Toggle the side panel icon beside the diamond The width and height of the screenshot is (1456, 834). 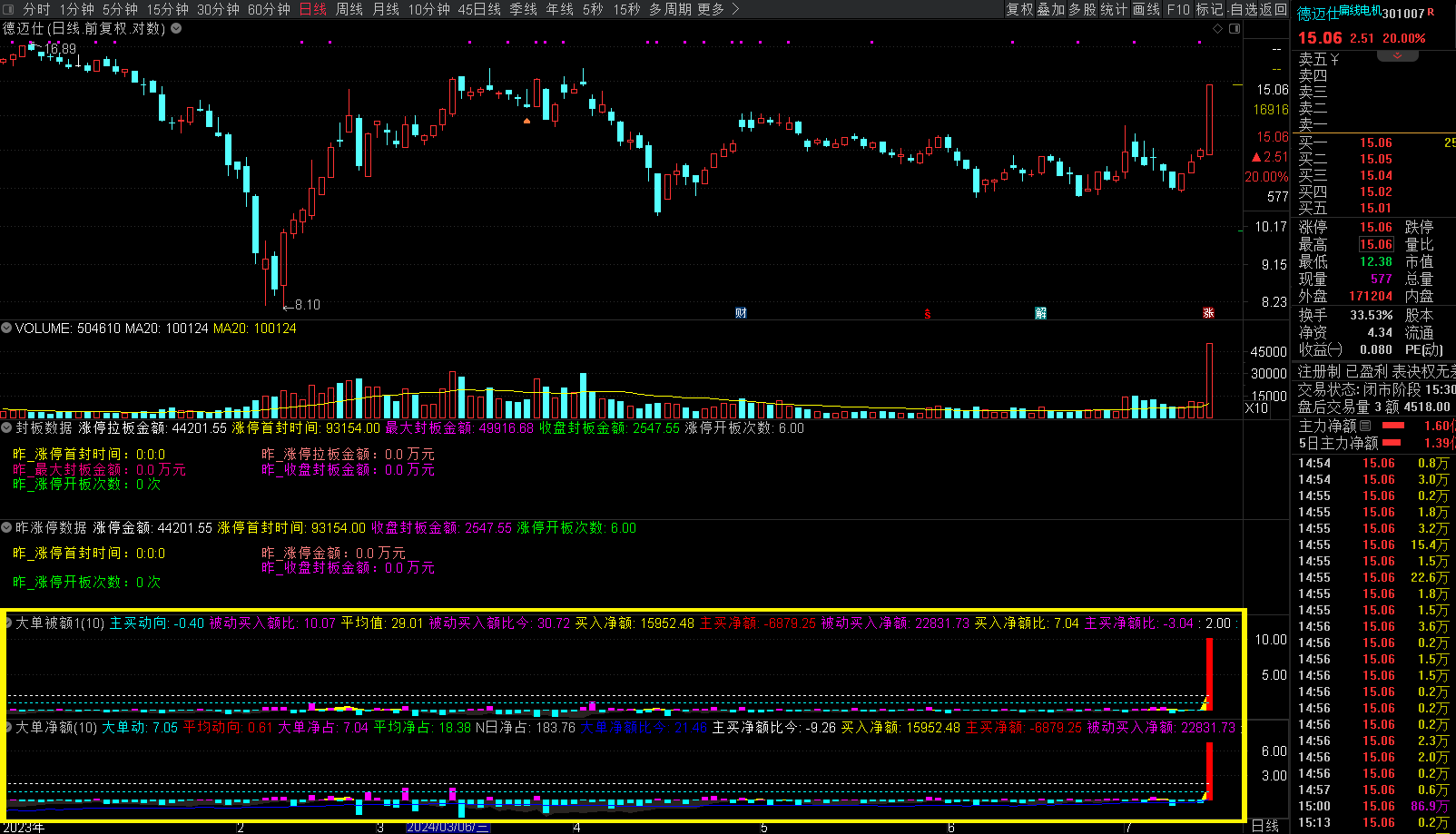point(1235,29)
